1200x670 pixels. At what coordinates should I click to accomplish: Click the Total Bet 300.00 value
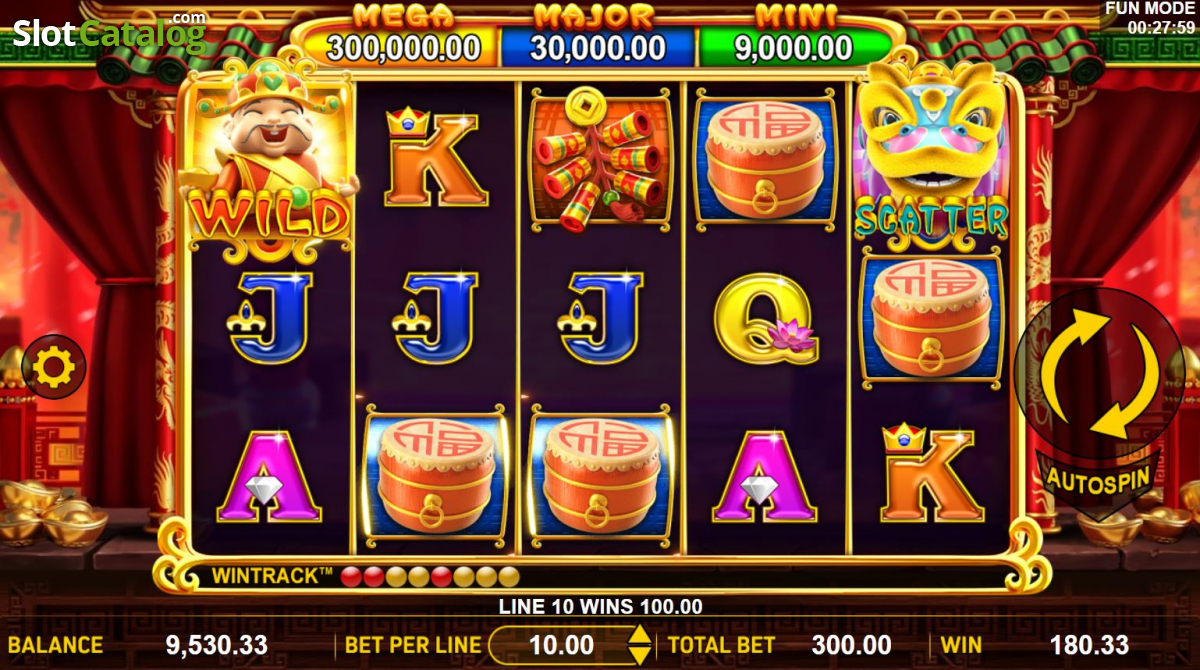850,645
